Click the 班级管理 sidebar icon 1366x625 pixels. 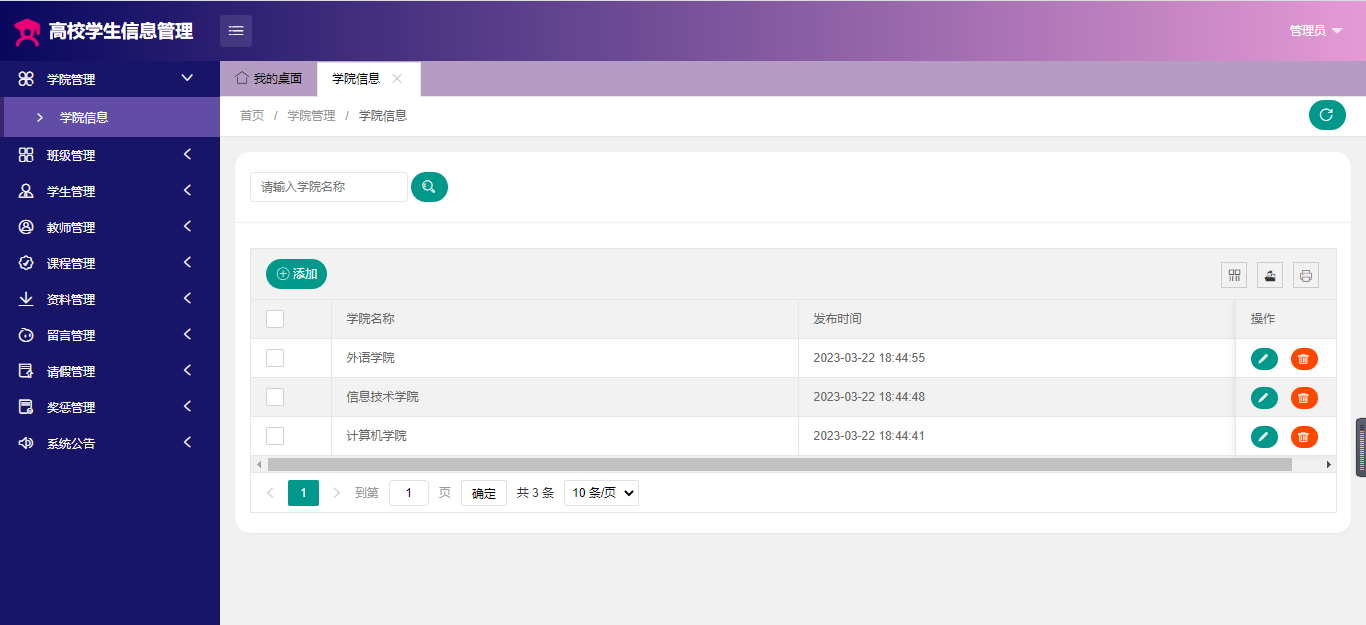tap(27, 155)
